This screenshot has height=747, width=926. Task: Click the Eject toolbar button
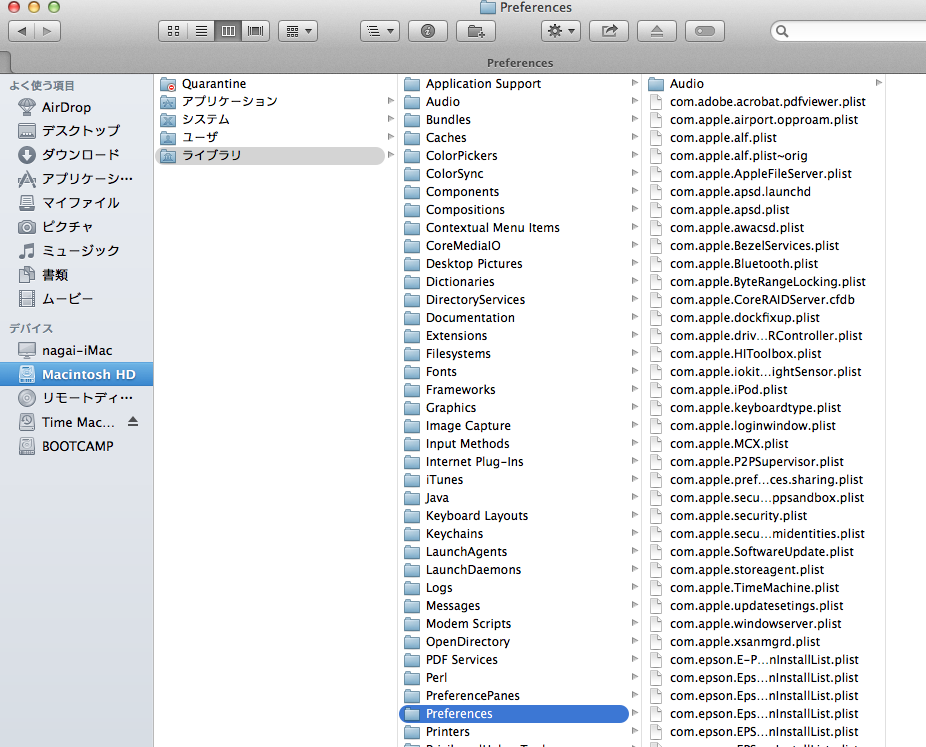tap(656, 31)
